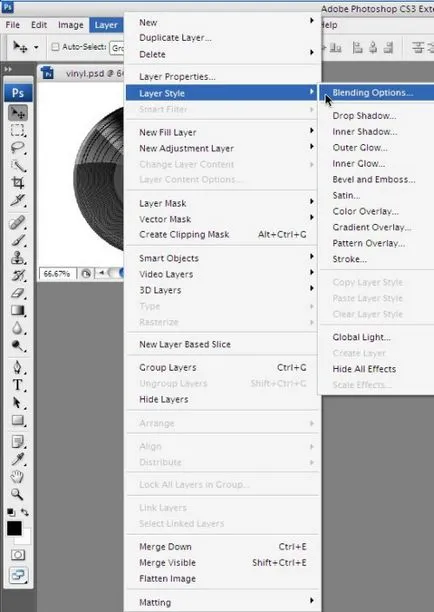Expand the toolbox double-arrow collapse button
434x612 pixels.
pyautogui.click(x=8, y=69)
